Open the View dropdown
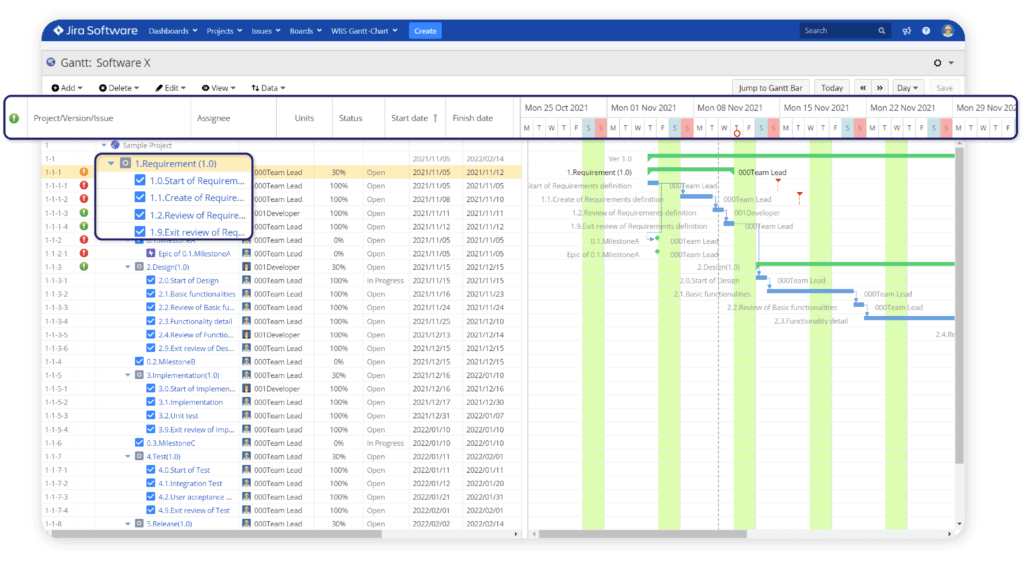Screen dimensions: 1024x561 (218, 88)
